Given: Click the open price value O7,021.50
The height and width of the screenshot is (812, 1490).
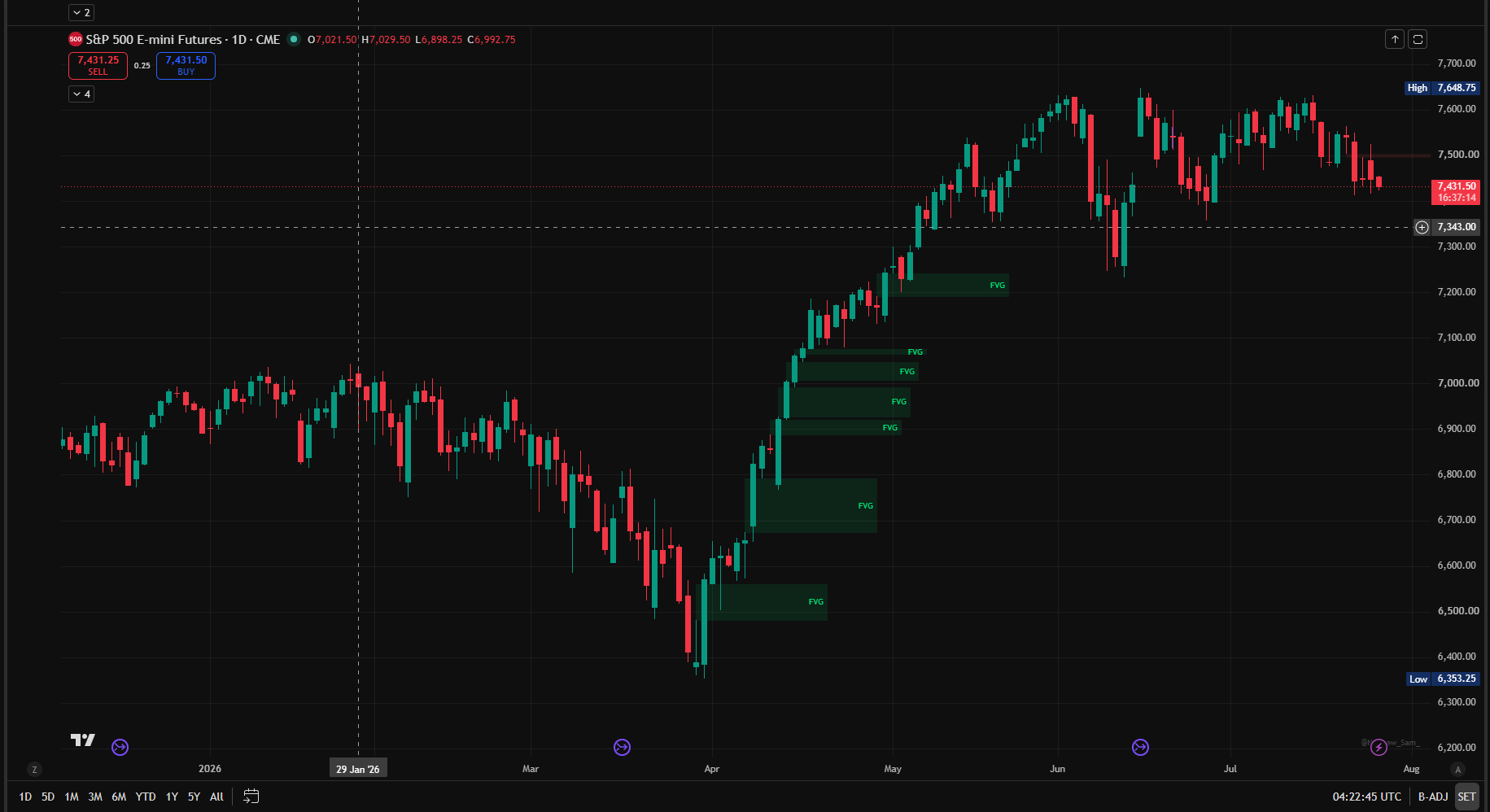Looking at the screenshot, I should point(332,39).
